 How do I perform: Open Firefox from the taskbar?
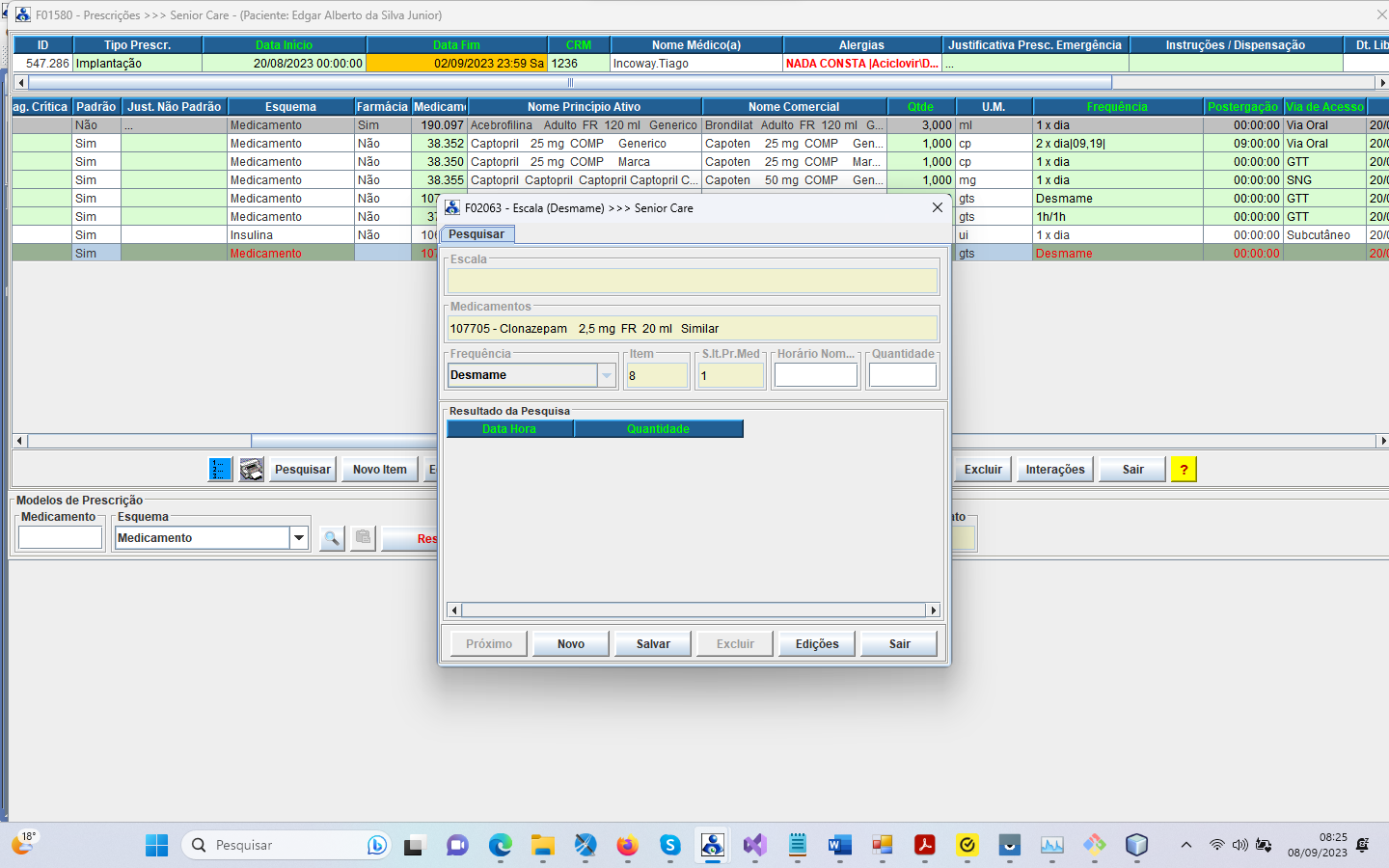click(x=627, y=846)
